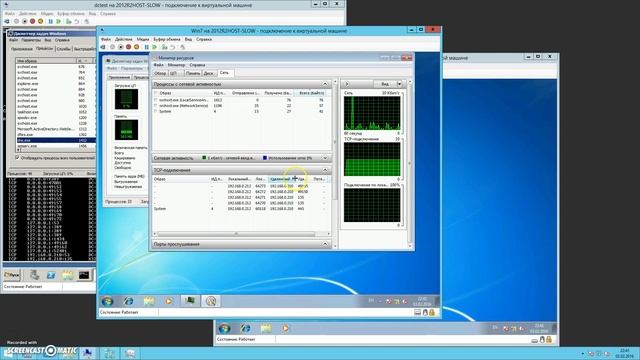Screen dimensions: 640x360
Task: Open PowerShell icon on dctest taskbar
Action: click(x=51, y=275)
